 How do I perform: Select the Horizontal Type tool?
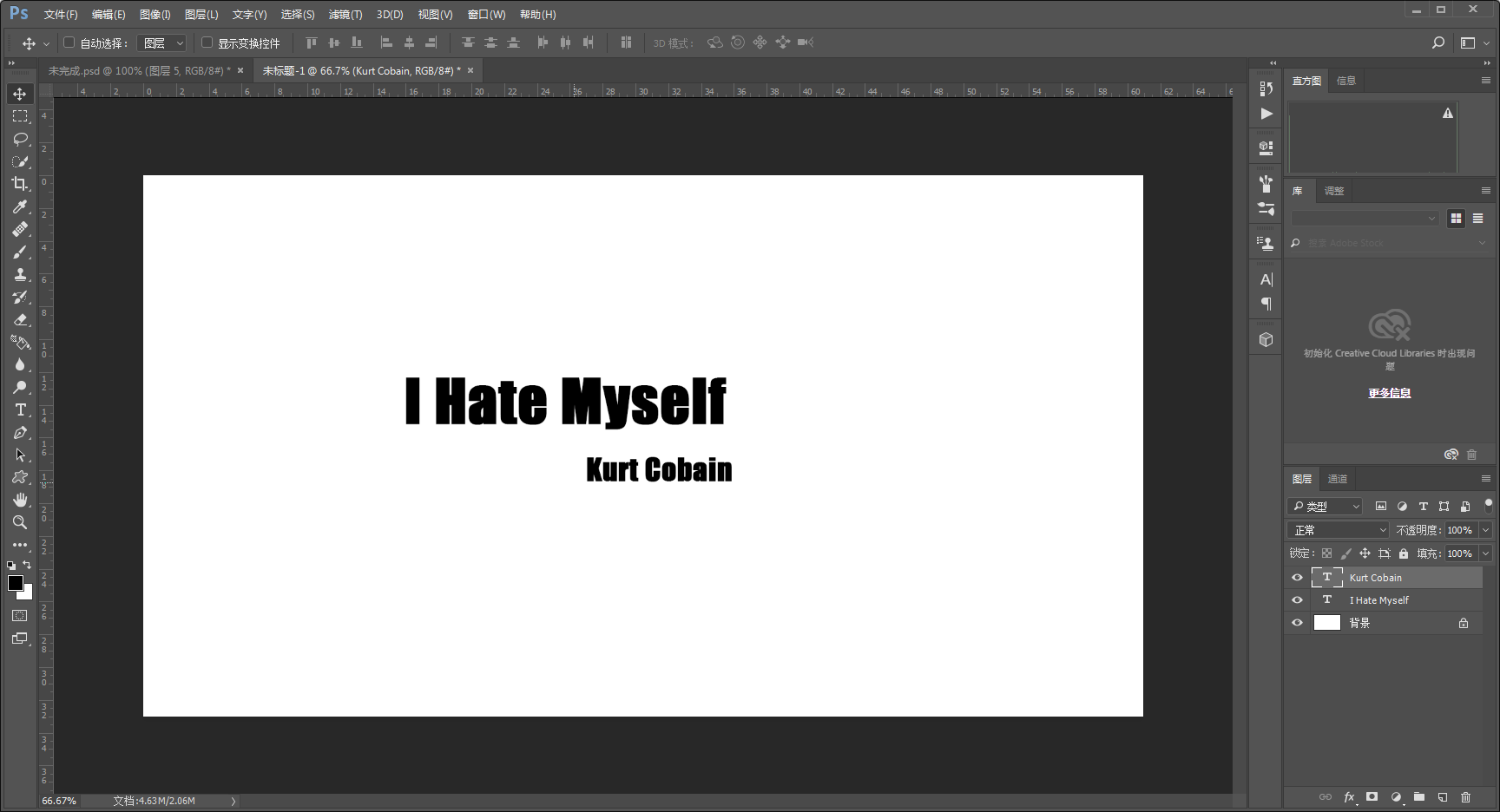(x=20, y=409)
